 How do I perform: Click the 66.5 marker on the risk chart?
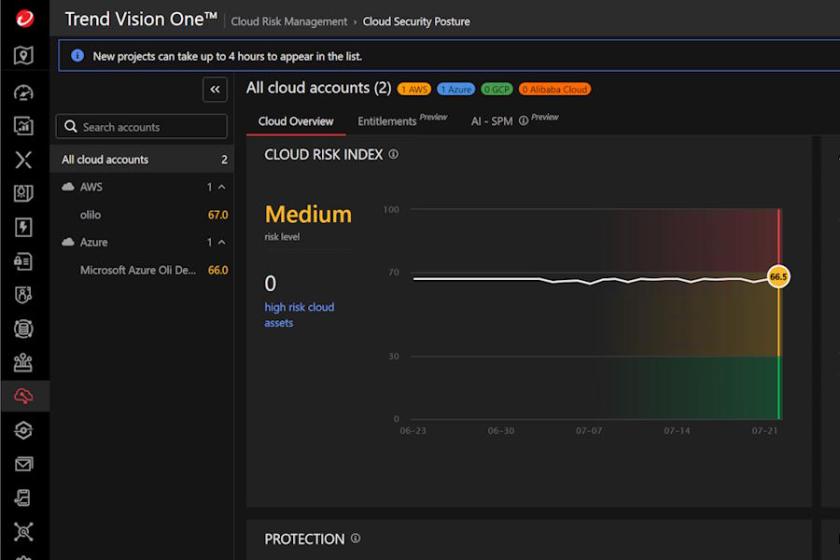tap(778, 277)
